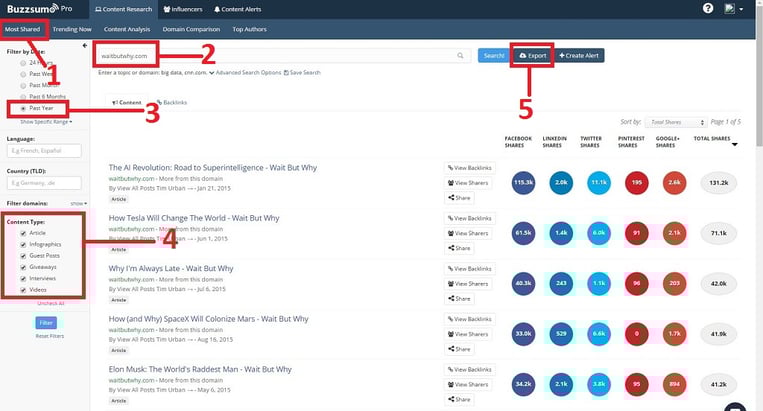The image size is (763, 411).
Task: Apply filters with the Filter button
Action: click(46, 322)
